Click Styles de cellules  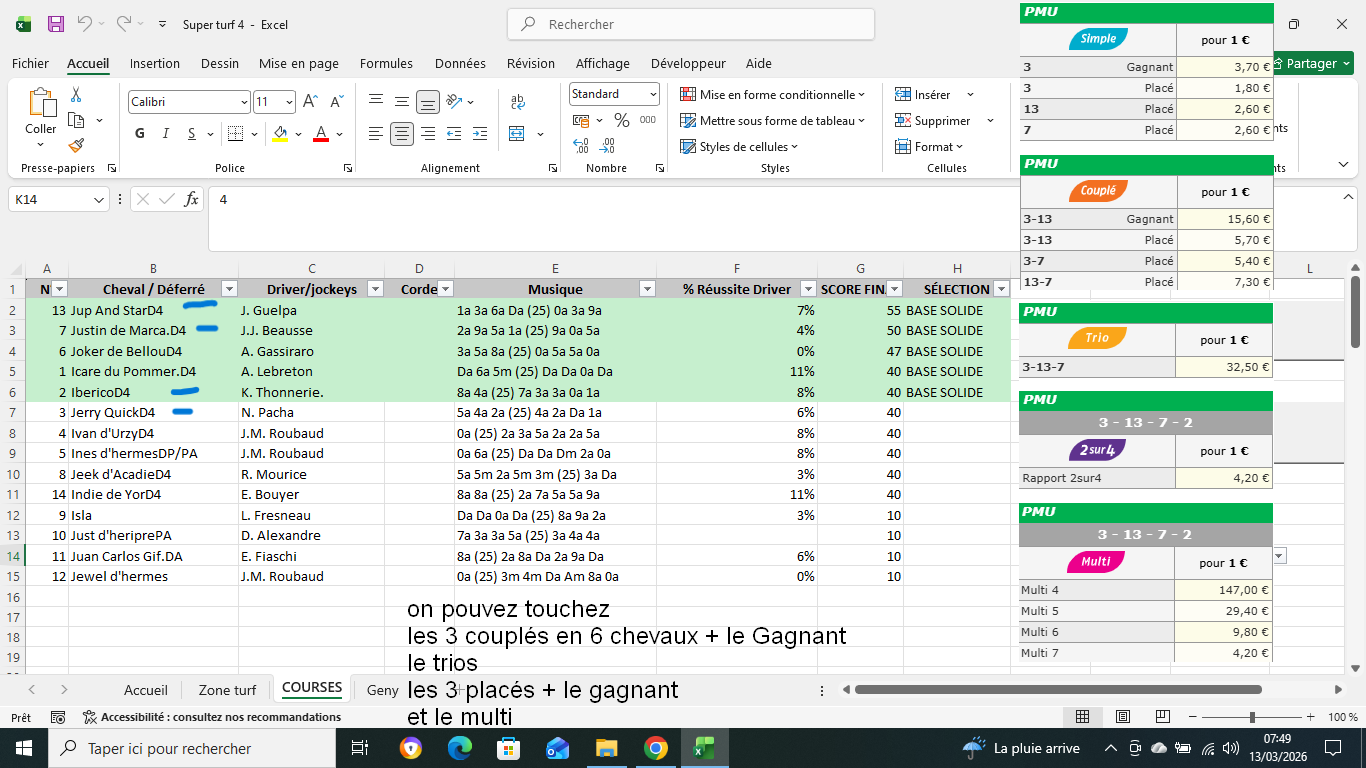tap(739, 147)
